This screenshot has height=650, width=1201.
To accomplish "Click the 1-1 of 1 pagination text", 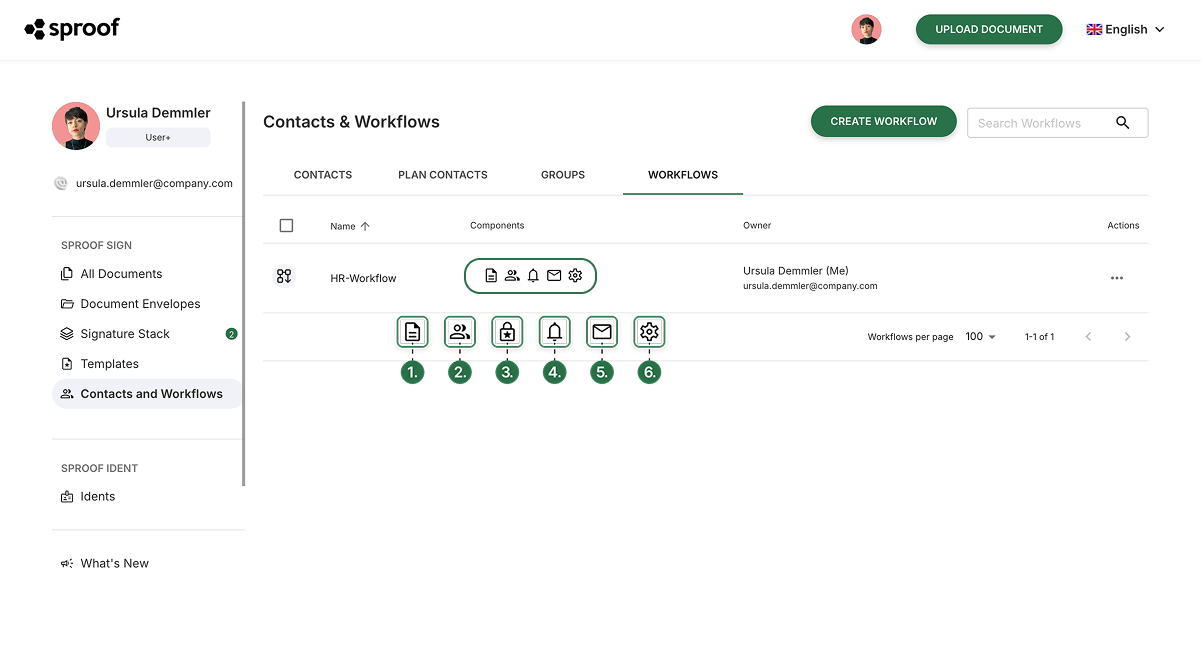I will tap(1039, 337).
